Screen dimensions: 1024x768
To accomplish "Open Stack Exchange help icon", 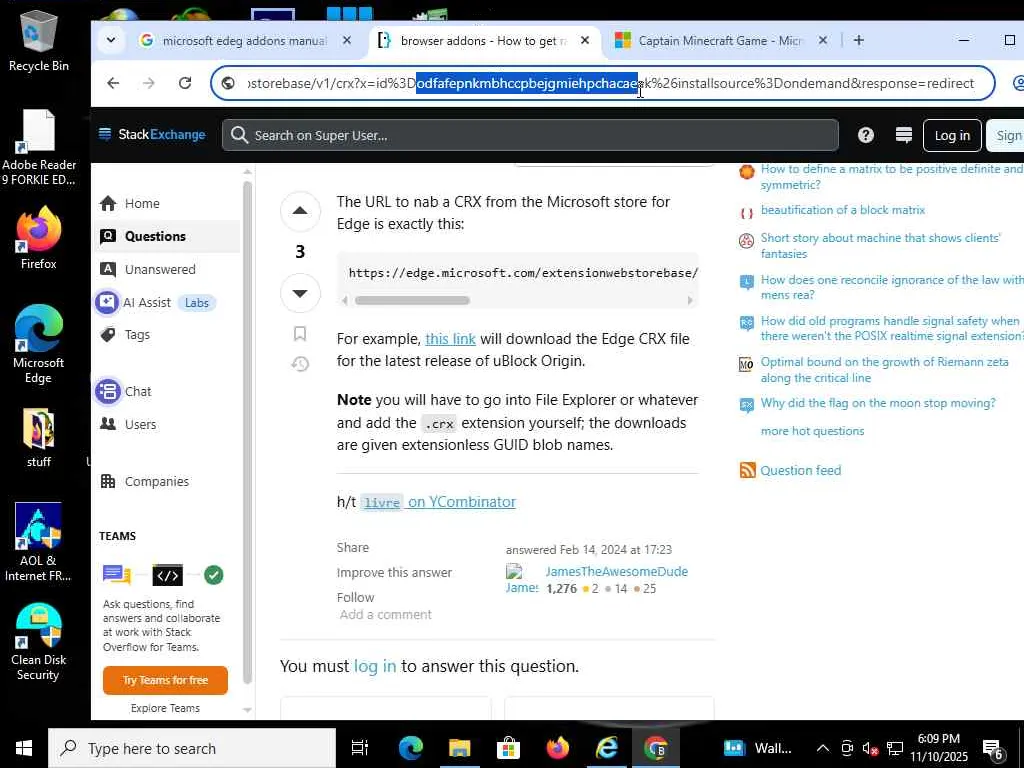I will point(865,135).
